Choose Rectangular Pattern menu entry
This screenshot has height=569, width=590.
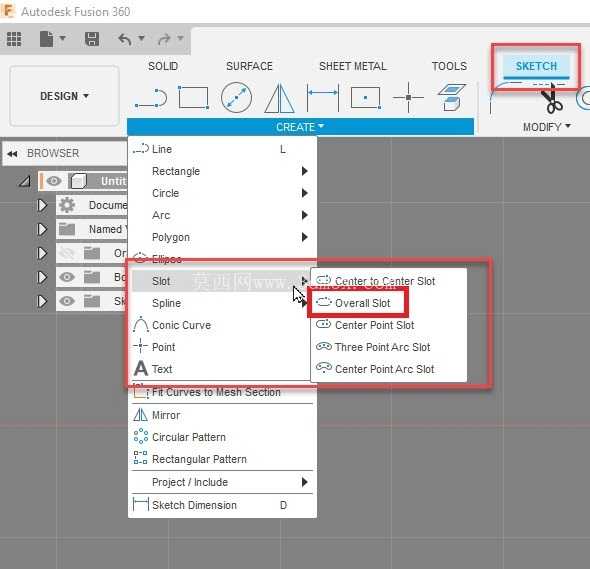(222, 459)
